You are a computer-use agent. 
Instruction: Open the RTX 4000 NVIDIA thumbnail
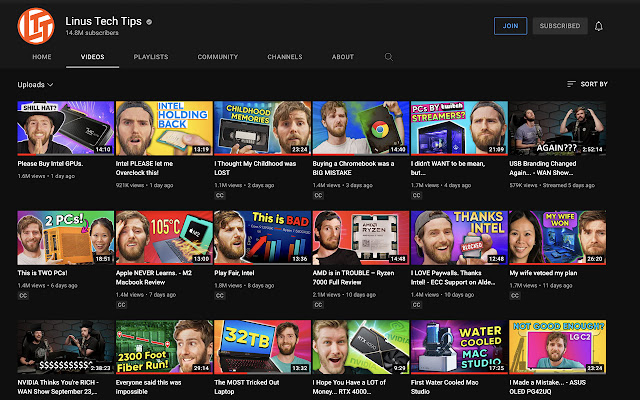click(361, 347)
